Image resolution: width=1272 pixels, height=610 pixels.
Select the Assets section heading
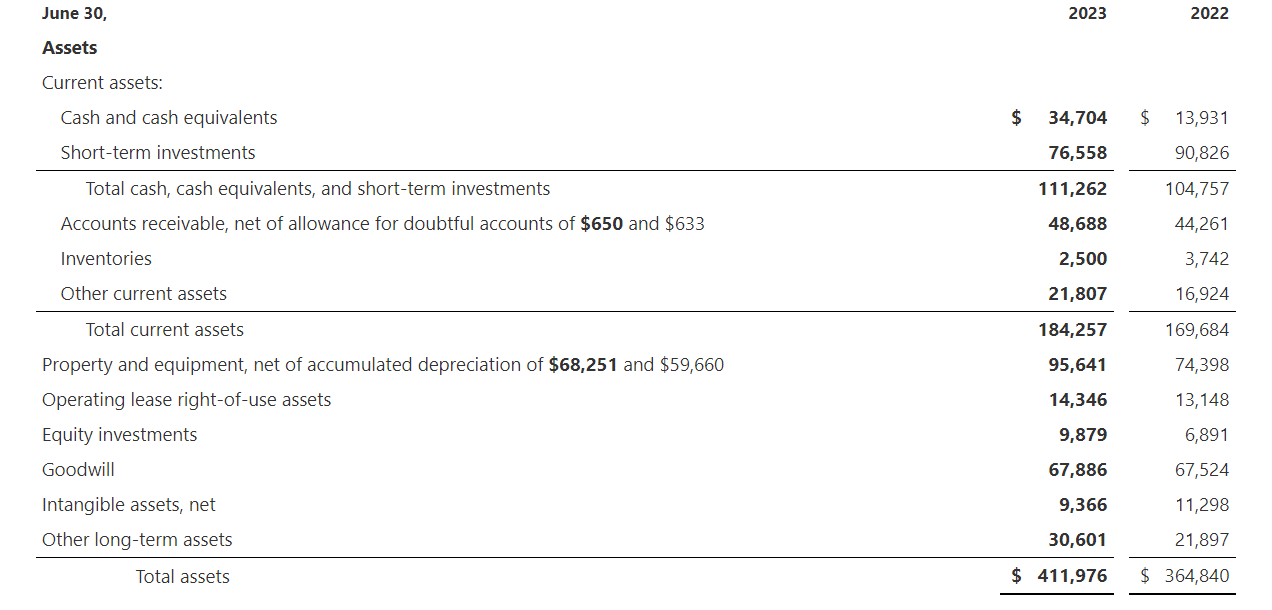pyautogui.click(x=70, y=48)
